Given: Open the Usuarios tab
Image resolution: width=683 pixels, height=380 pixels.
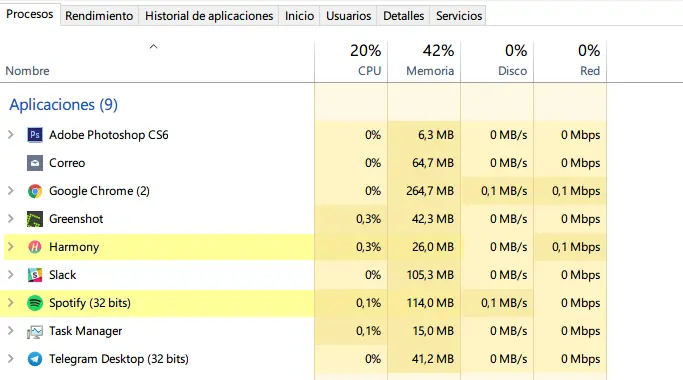Looking at the screenshot, I should [348, 16].
